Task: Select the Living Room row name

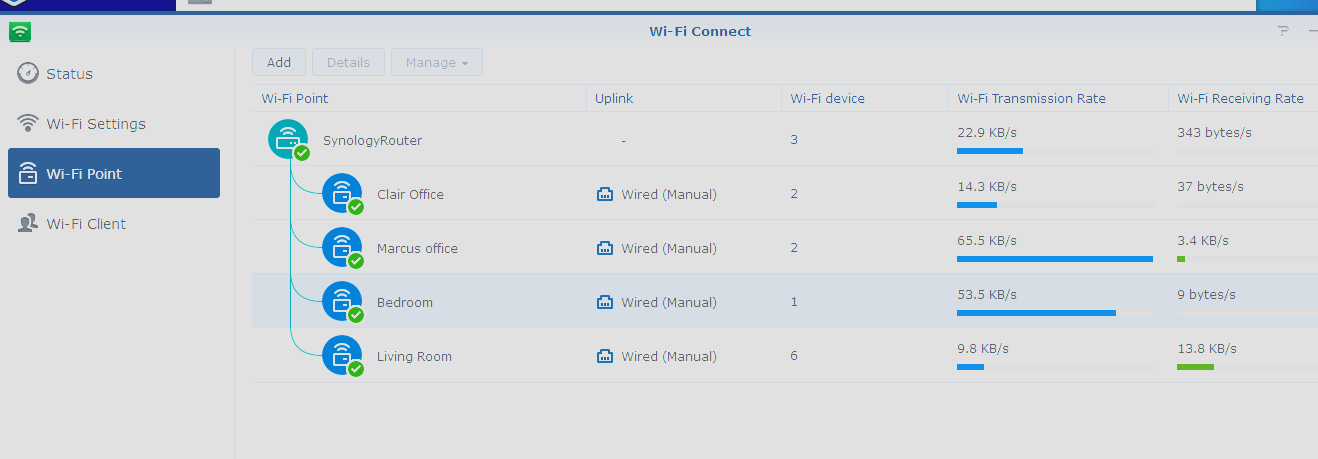Action: click(x=414, y=356)
